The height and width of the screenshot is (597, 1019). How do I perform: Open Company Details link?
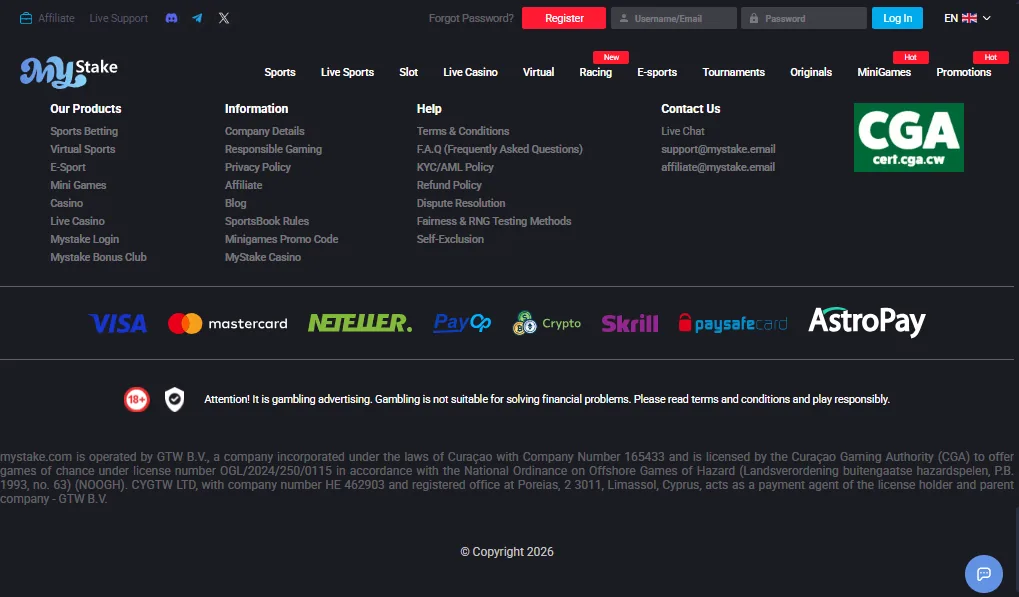[264, 131]
